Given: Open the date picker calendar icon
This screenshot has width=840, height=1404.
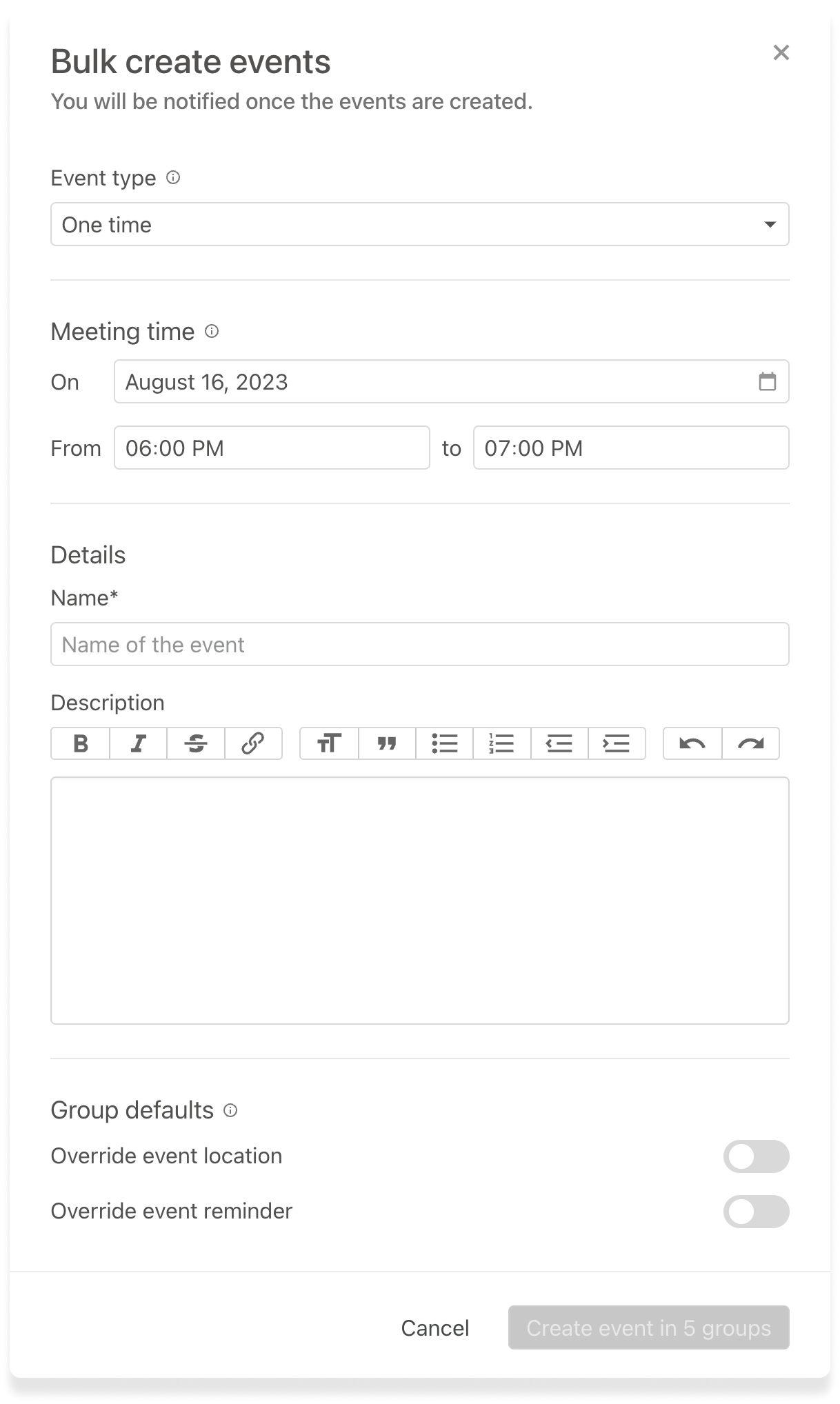Looking at the screenshot, I should tap(768, 381).
